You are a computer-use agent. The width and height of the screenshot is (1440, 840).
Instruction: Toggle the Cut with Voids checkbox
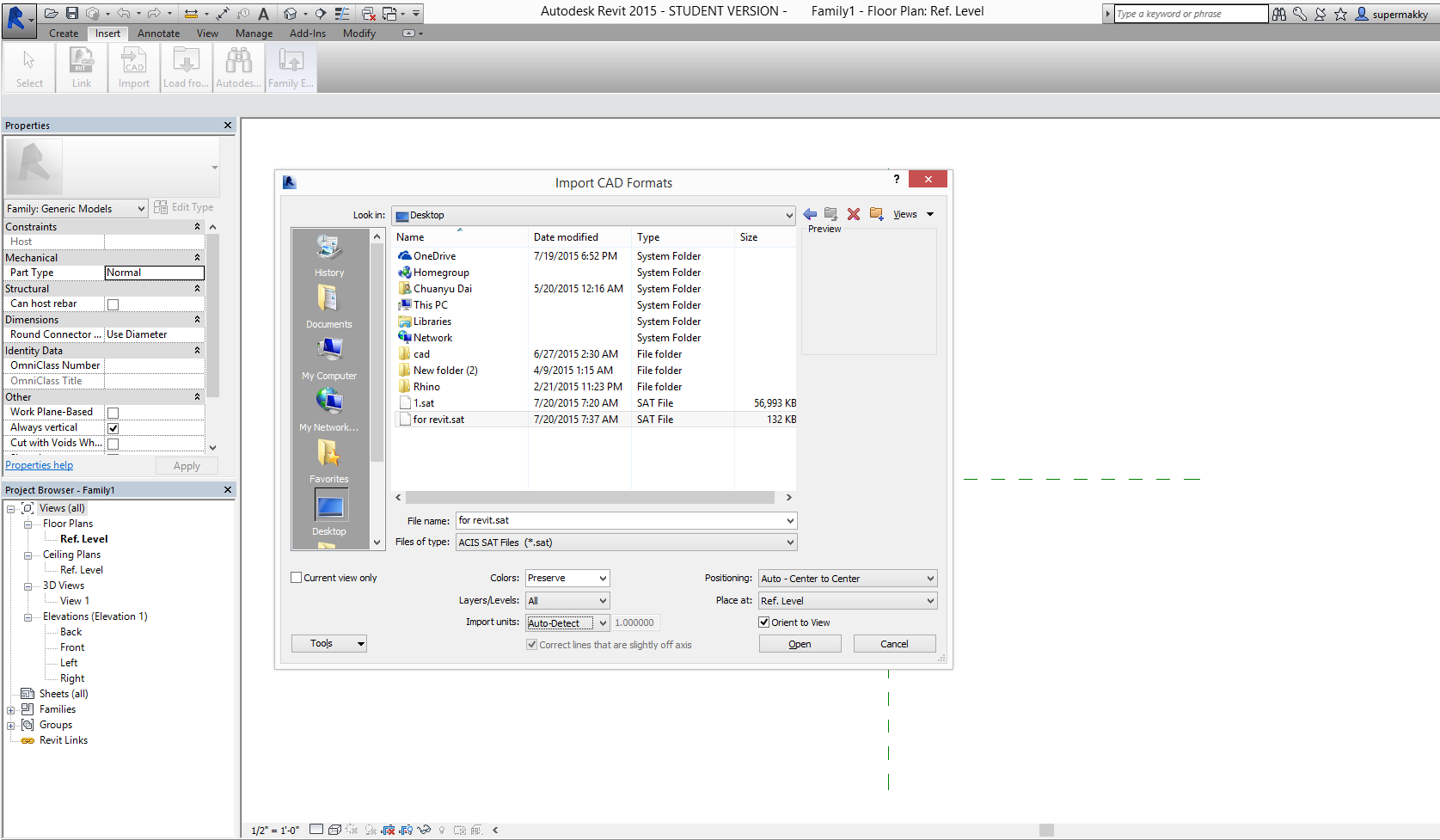[113, 444]
